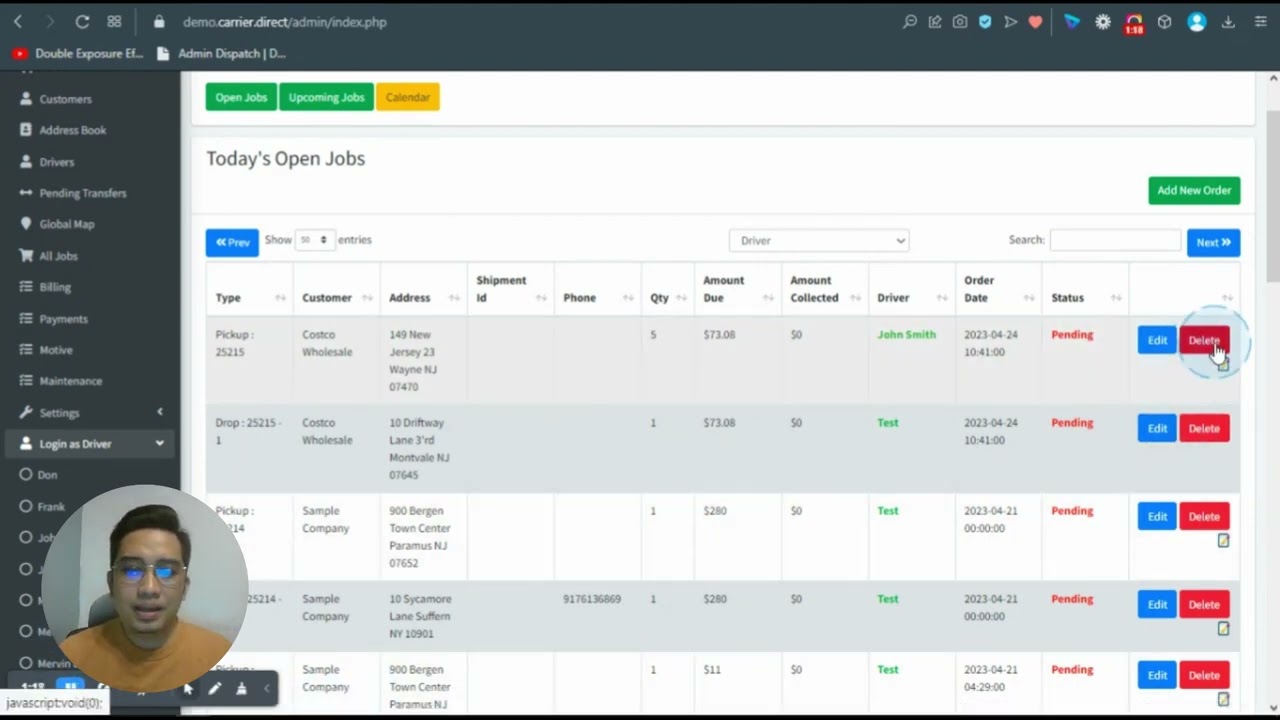Collapse the Login as Driver chevron
The width and height of the screenshot is (1280, 720).
[160, 443]
